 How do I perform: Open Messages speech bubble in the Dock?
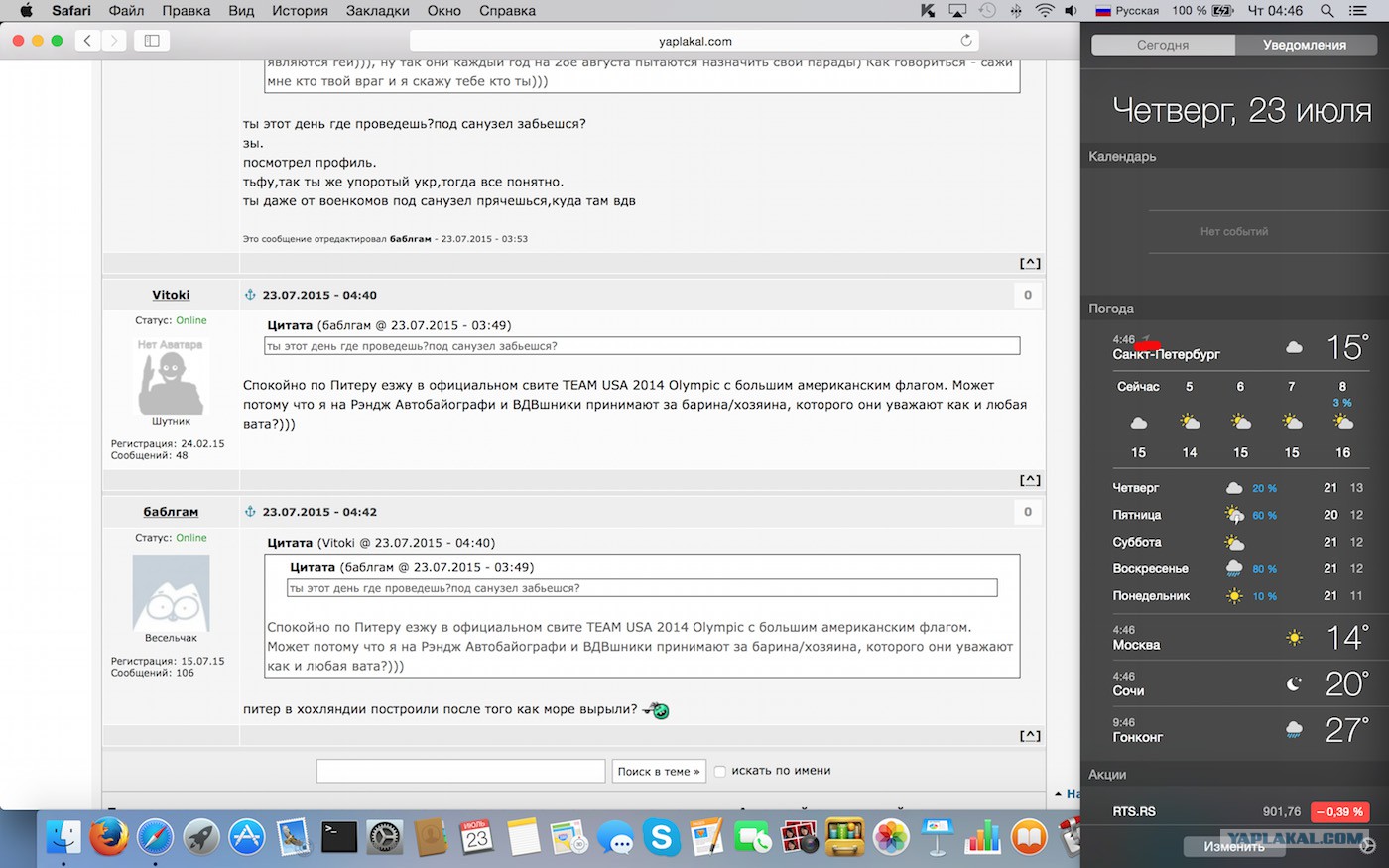(615, 838)
